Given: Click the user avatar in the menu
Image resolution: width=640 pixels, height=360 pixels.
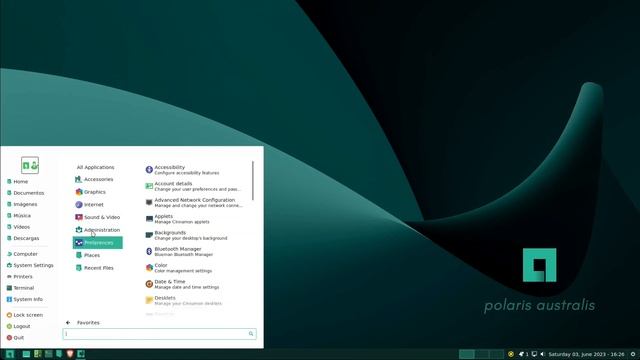Looking at the screenshot, I should [x=30, y=165].
